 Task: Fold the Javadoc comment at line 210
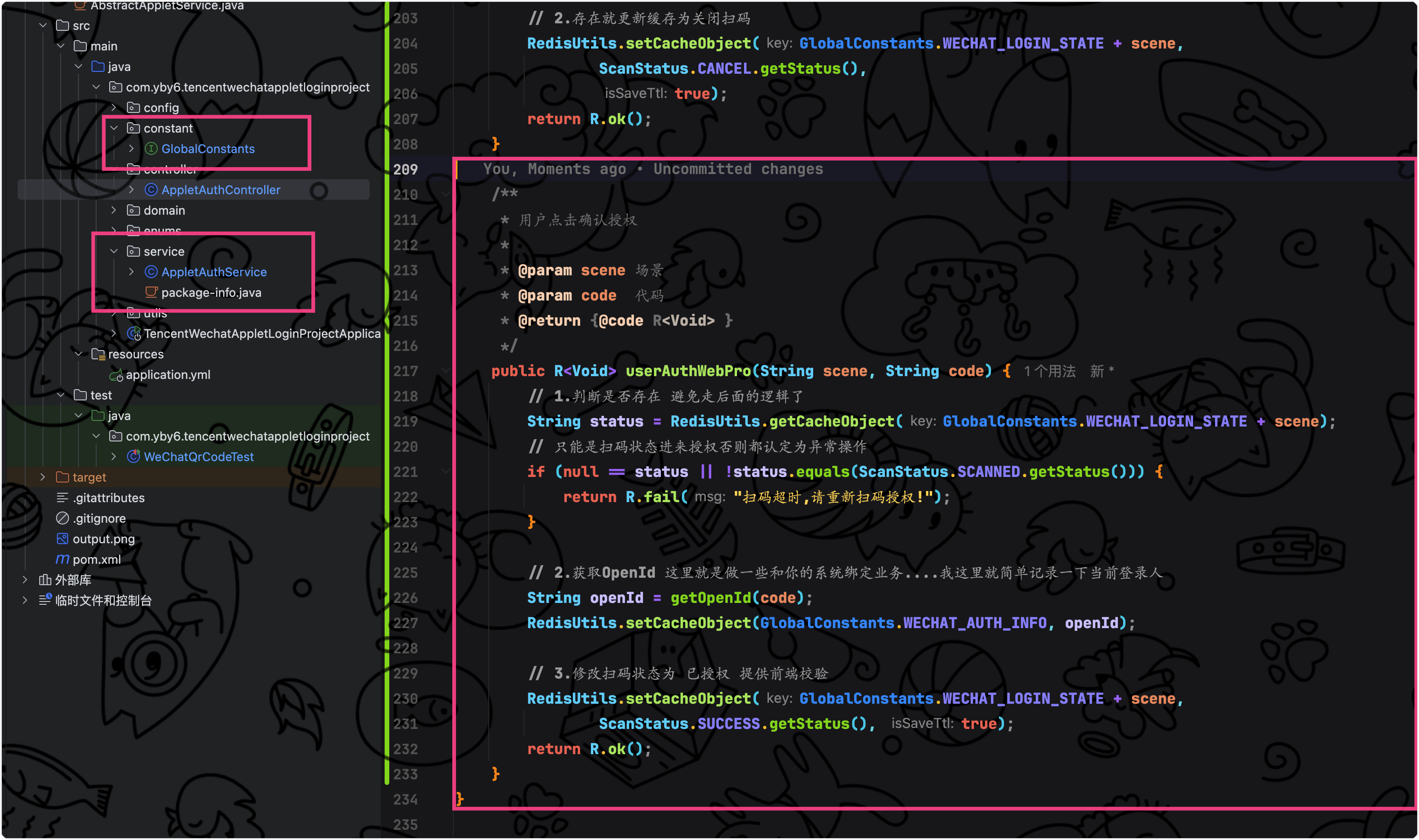pos(446,195)
